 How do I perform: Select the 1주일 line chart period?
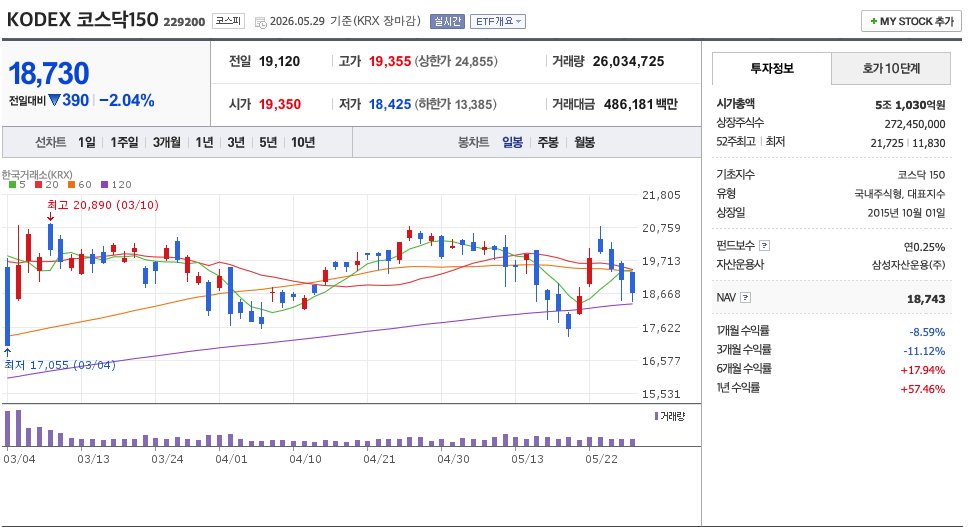124,142
